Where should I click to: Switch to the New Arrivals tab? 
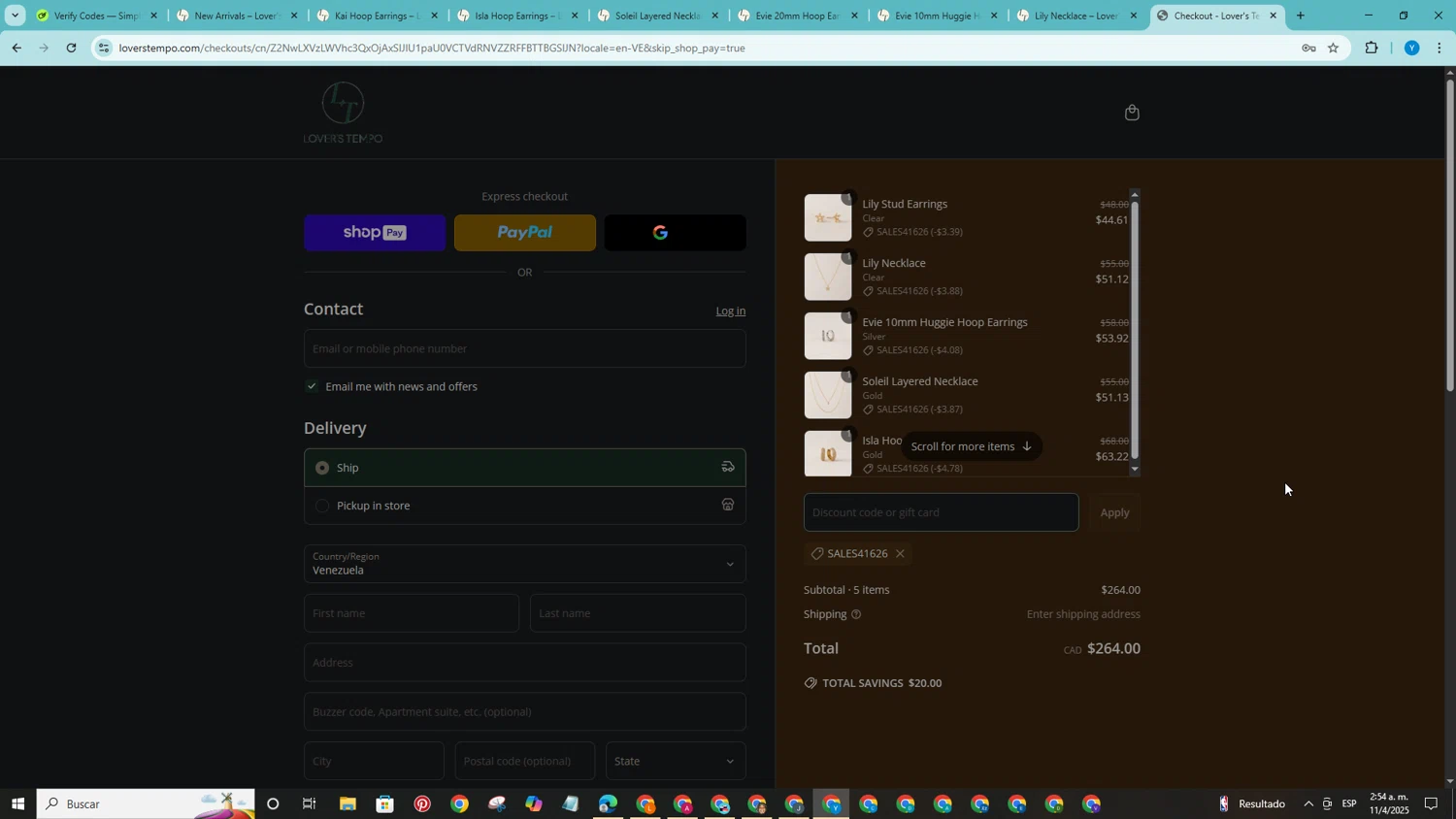237,16
